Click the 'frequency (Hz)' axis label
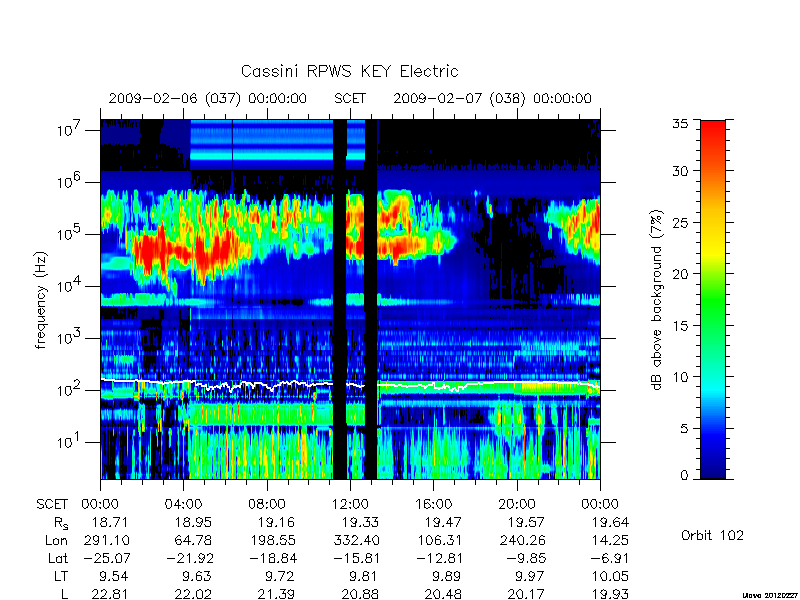Image resolution: width=800 pixels, height=600 pixels. pos(41,300)
